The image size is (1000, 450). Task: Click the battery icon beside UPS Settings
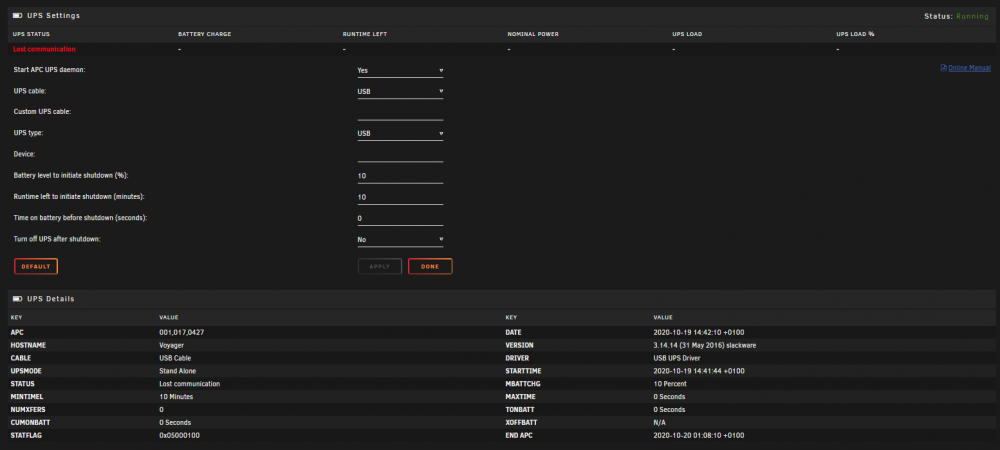click(x=17, y=15)
